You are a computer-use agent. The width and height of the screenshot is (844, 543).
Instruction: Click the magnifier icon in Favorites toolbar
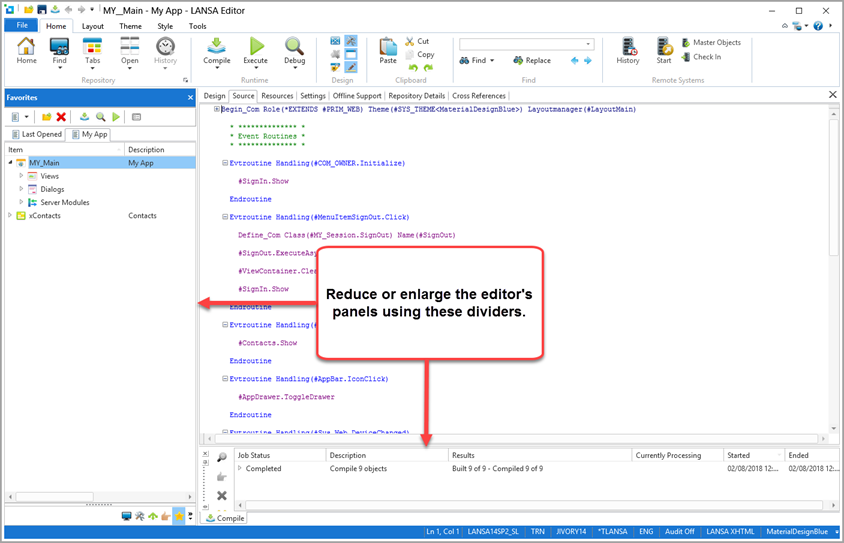101,117
